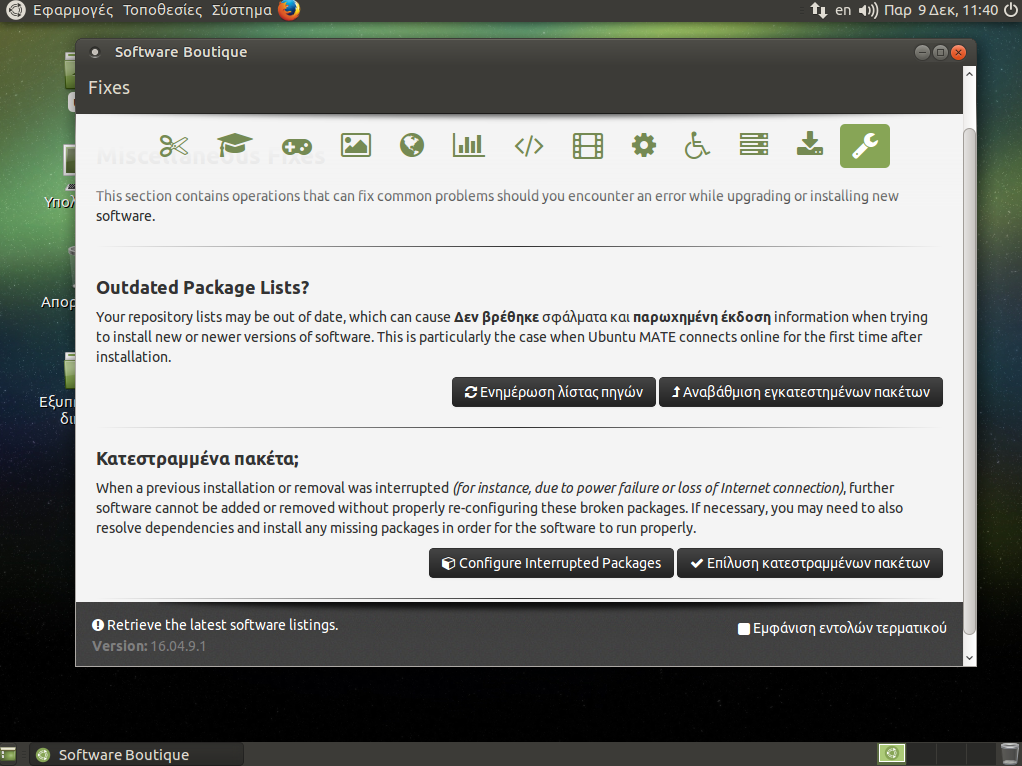Click the scrollbar down arrow in Software Boutique
The width and height of the screenshot is (1022, 766).
(x=968, y=657)
